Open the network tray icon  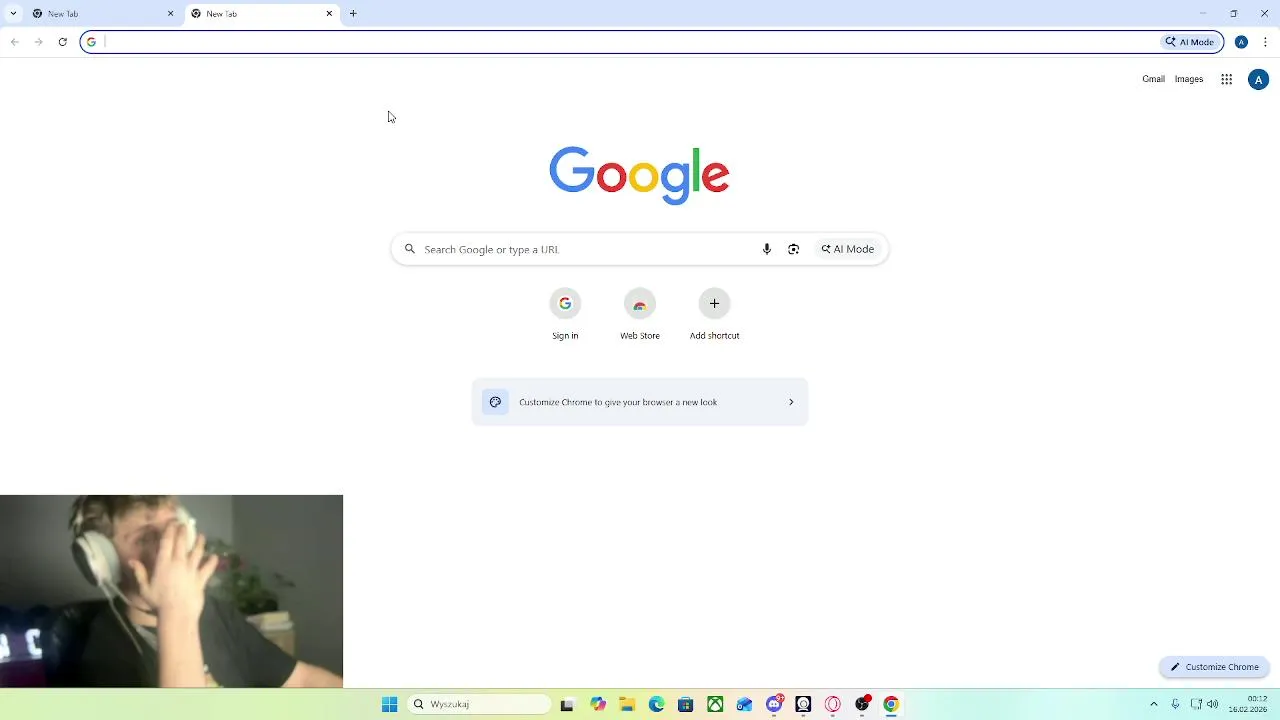pyautogui.click(x=1196, y=704)
